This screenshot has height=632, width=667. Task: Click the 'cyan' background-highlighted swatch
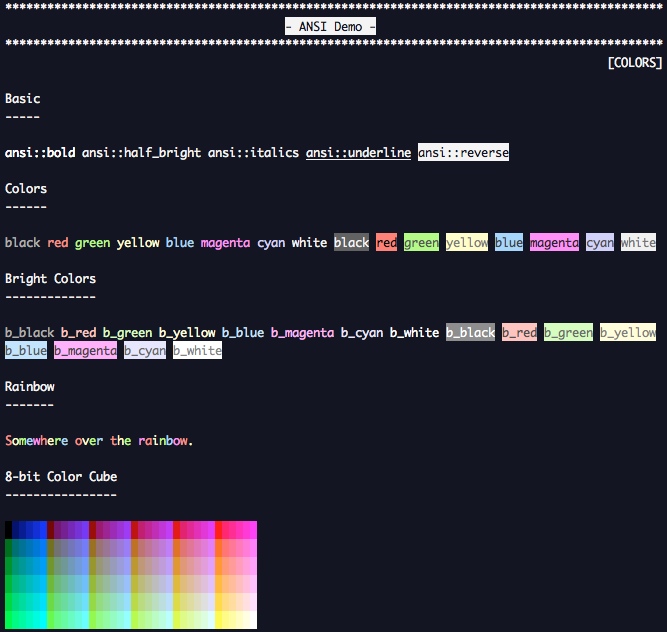tap(600, 242)
